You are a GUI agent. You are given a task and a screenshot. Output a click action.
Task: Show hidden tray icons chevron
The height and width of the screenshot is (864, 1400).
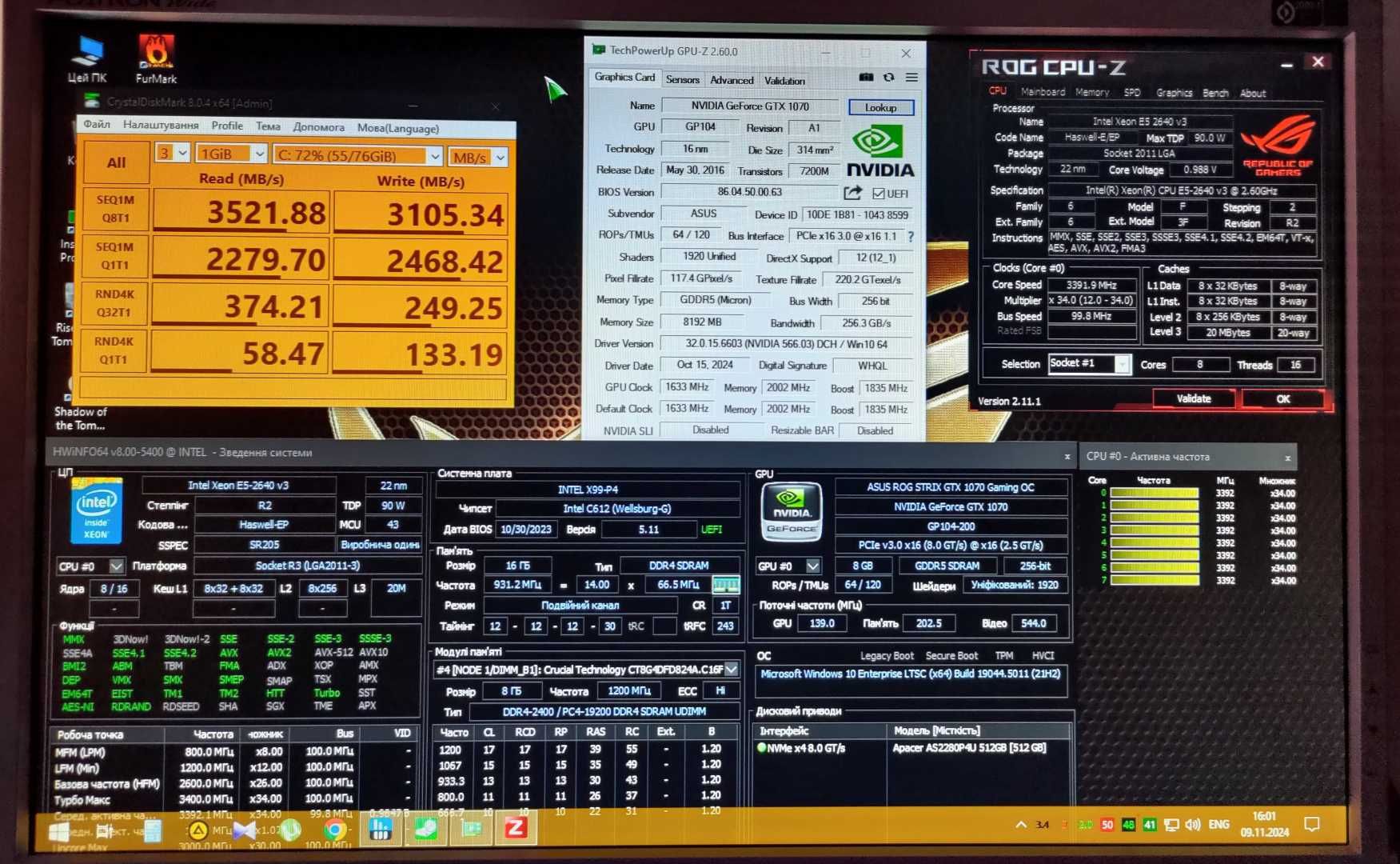[1021, 825]
